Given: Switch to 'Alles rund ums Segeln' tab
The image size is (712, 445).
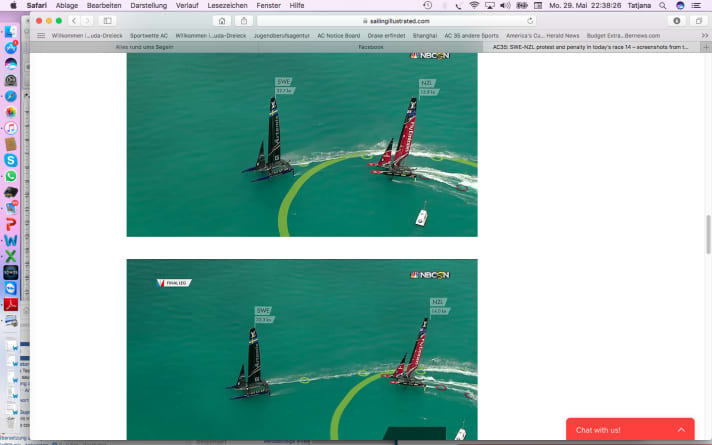Looking at the screenshot, I should point(144,47).
